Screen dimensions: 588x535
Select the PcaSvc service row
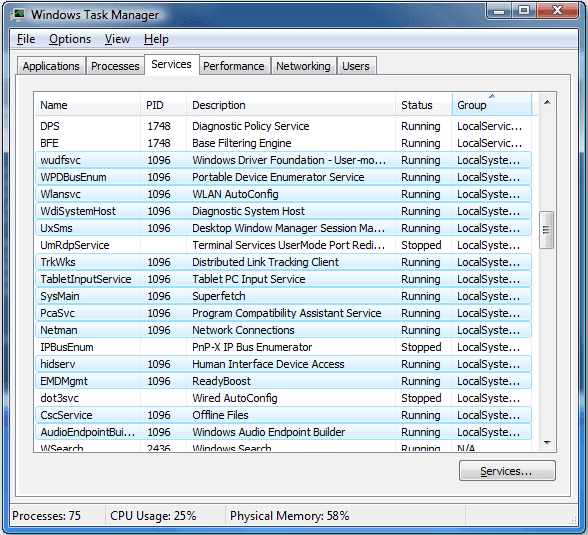point(284,313)
